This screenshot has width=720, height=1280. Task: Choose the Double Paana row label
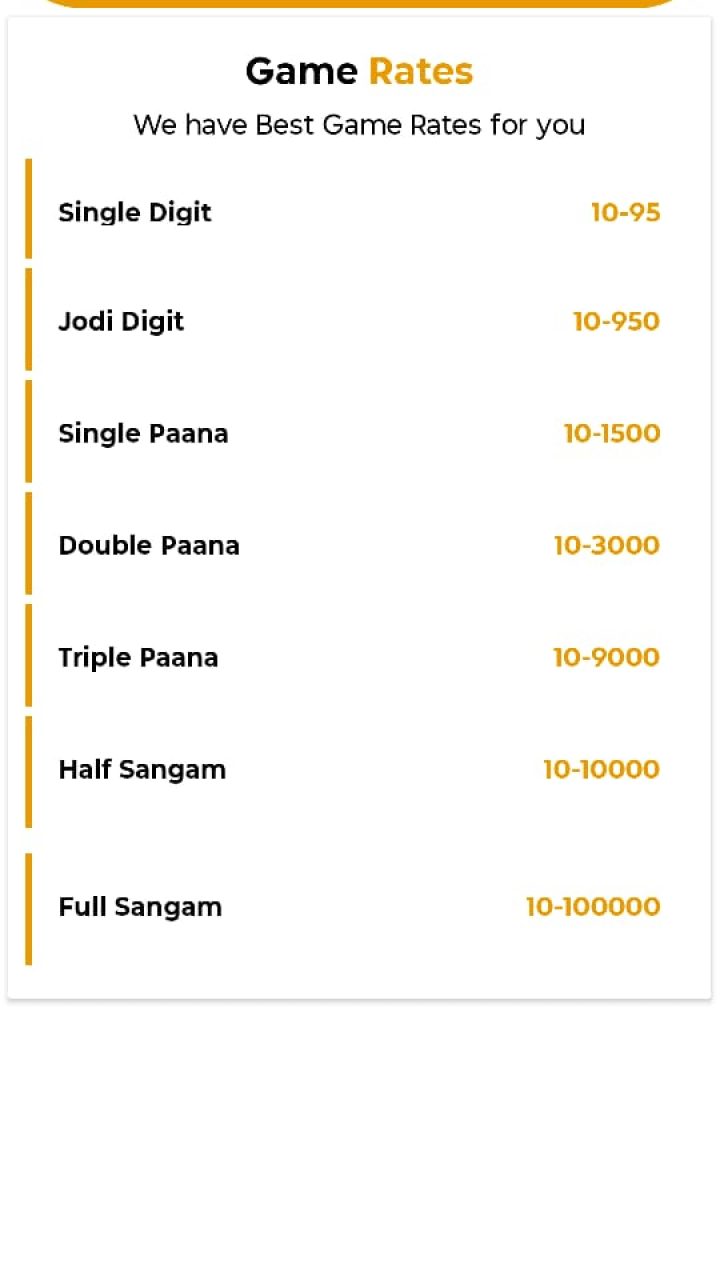point(149,545)
